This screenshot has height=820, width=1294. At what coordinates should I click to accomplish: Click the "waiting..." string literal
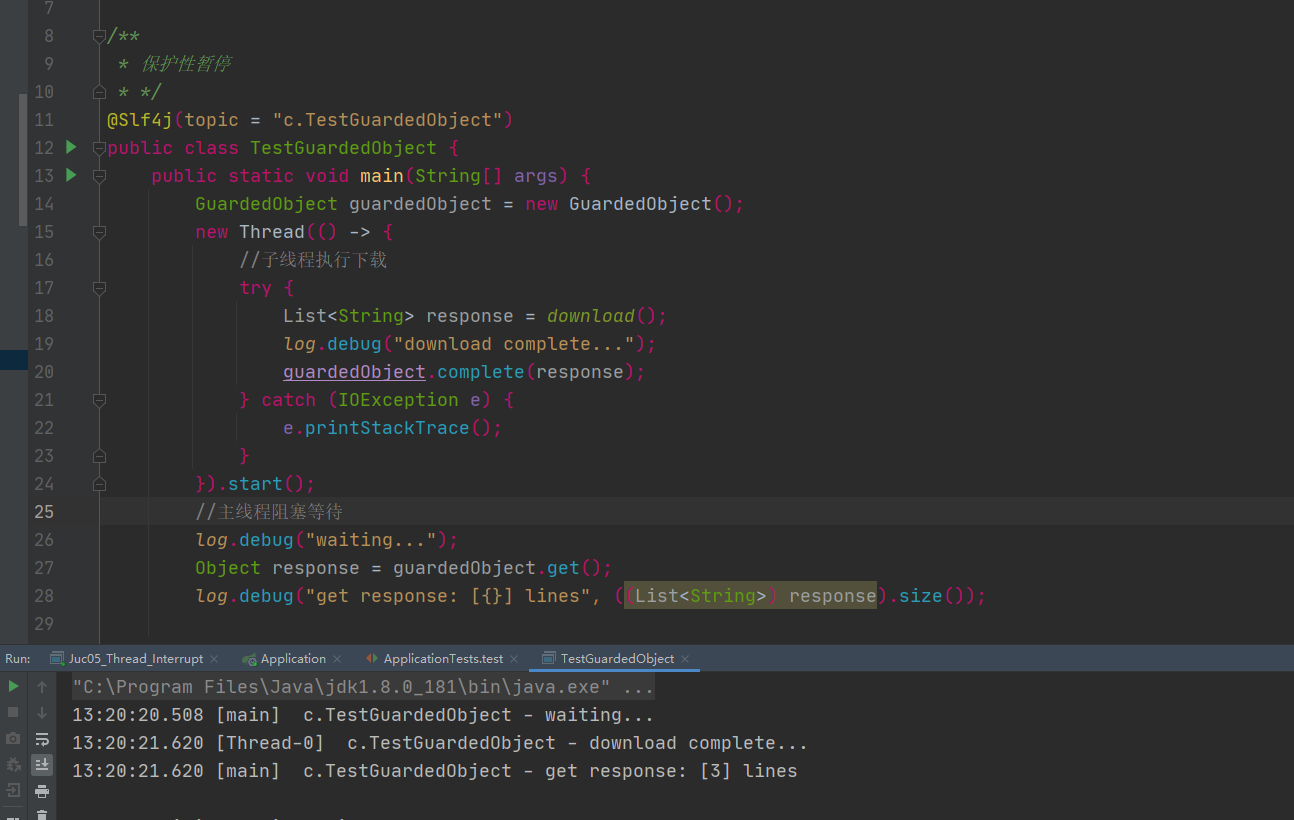tap(371, 540)
